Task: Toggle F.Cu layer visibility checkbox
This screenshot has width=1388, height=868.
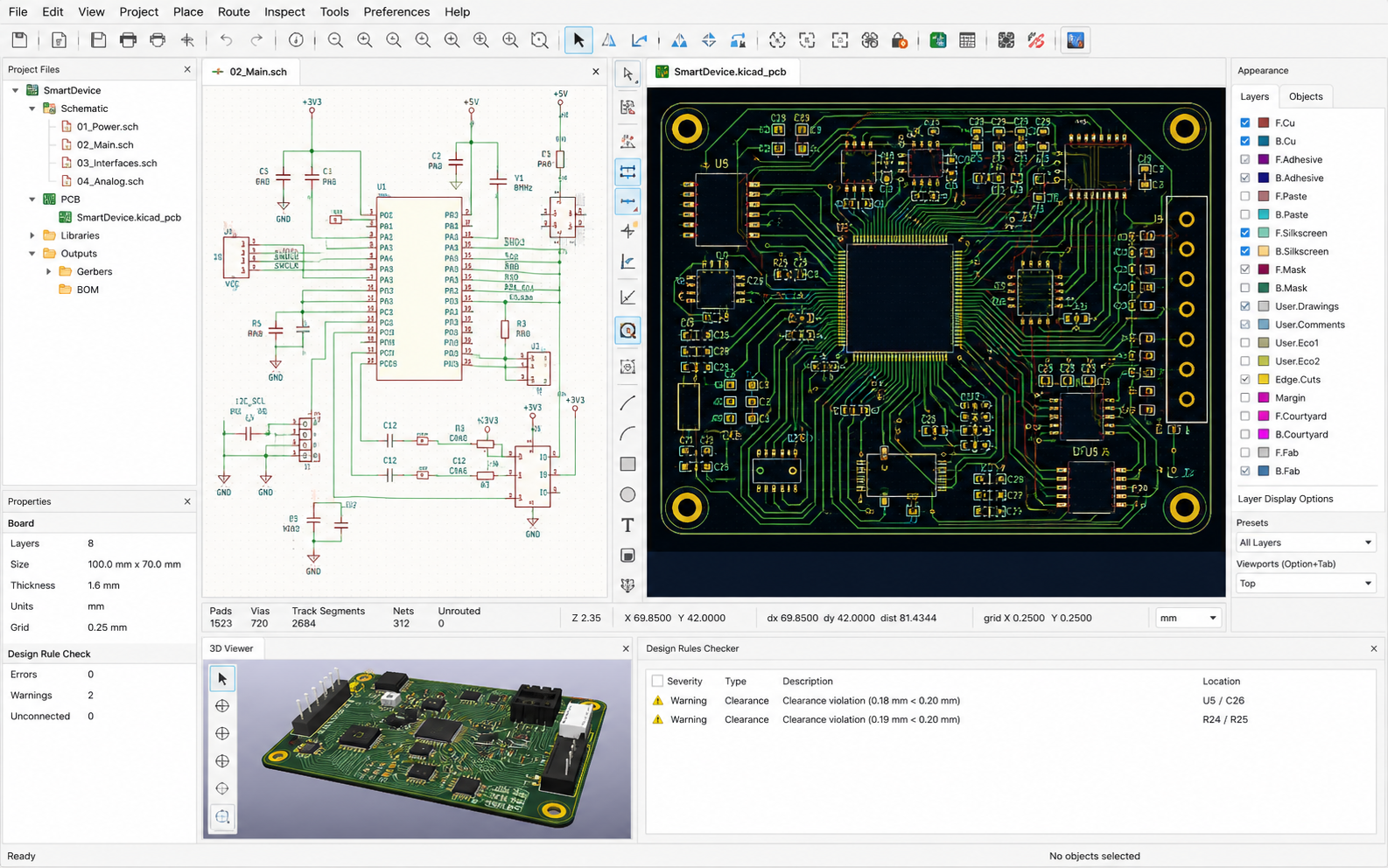Action: tap(1245, 122)
